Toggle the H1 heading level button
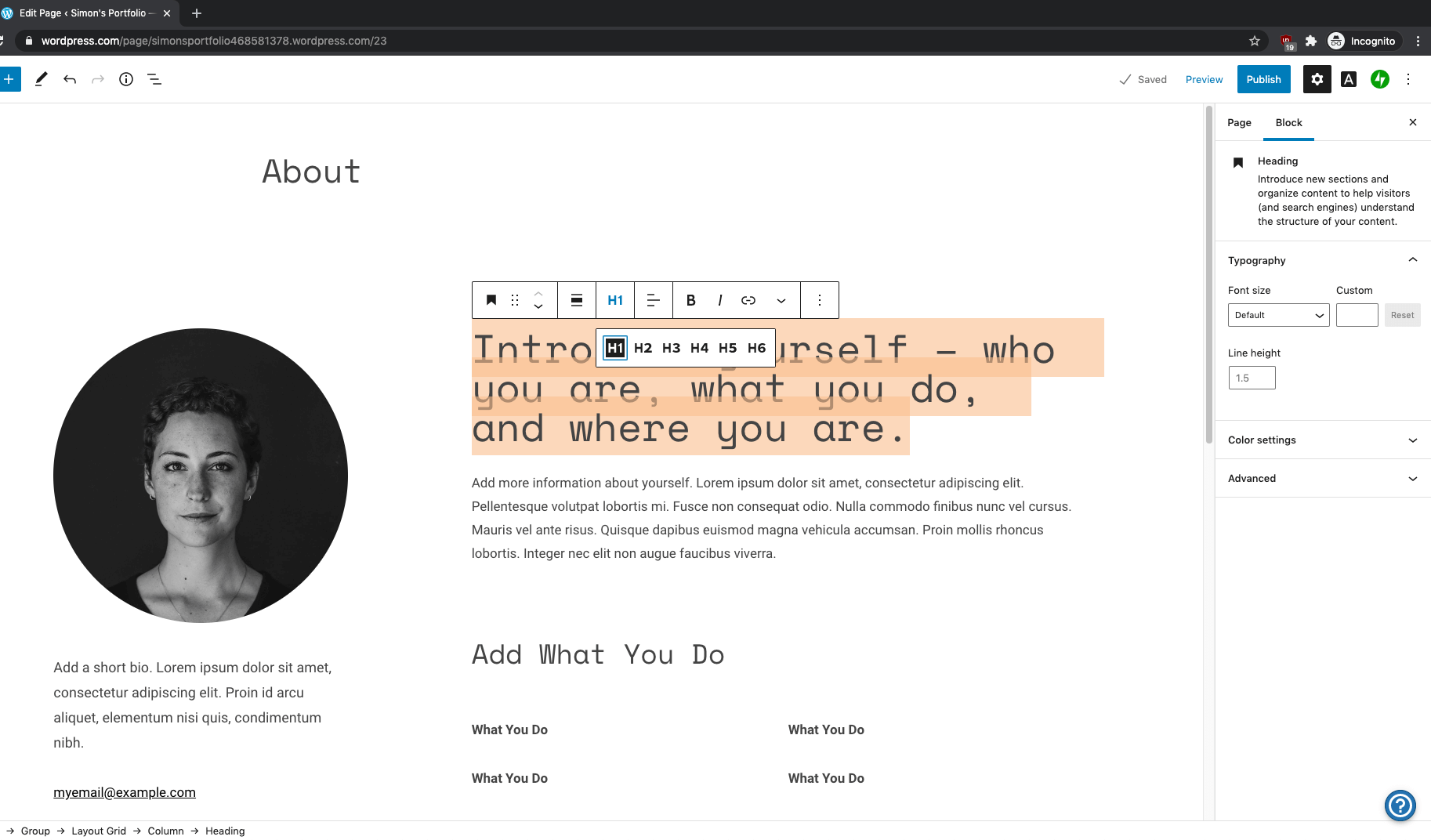 615,300
